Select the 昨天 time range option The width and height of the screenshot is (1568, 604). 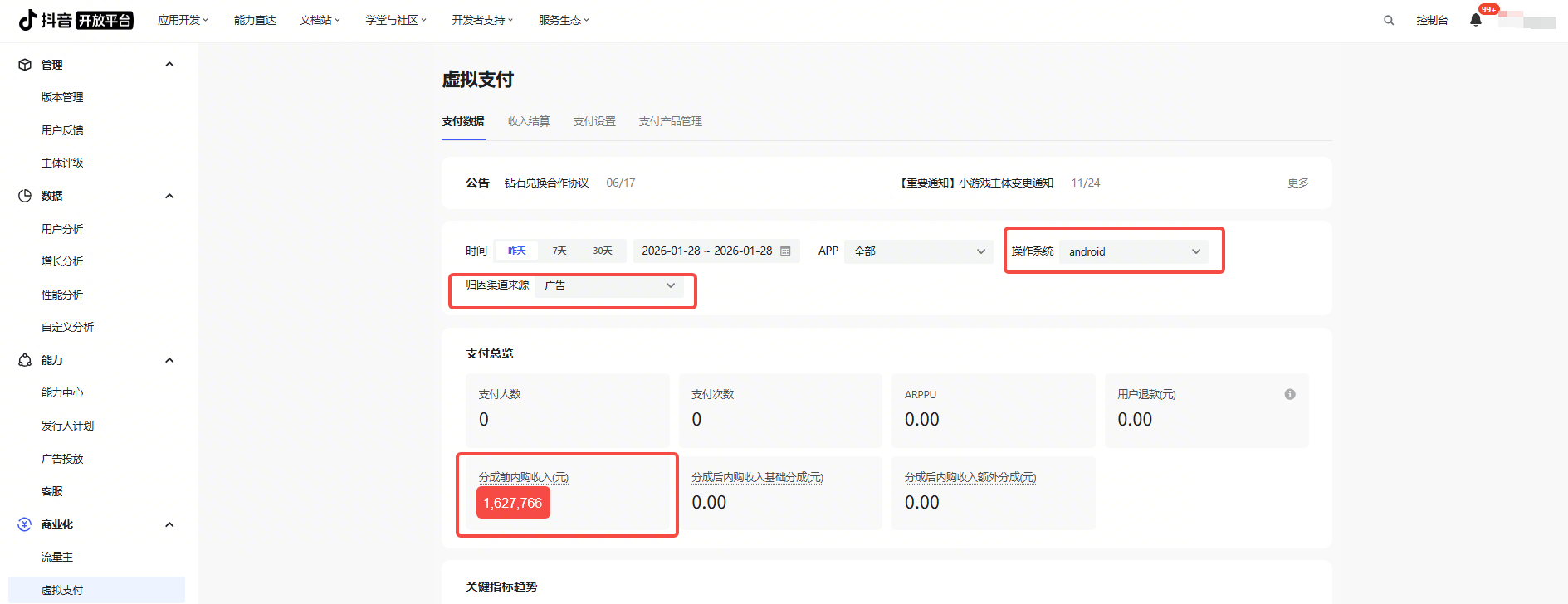[517, 251]
